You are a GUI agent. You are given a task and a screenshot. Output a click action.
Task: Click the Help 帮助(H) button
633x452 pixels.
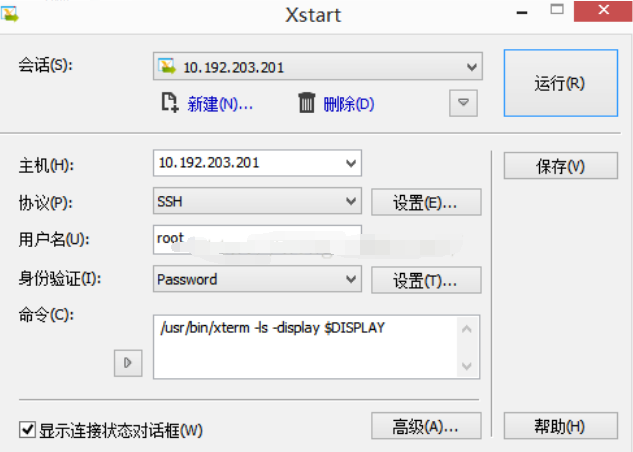(560, 425)
